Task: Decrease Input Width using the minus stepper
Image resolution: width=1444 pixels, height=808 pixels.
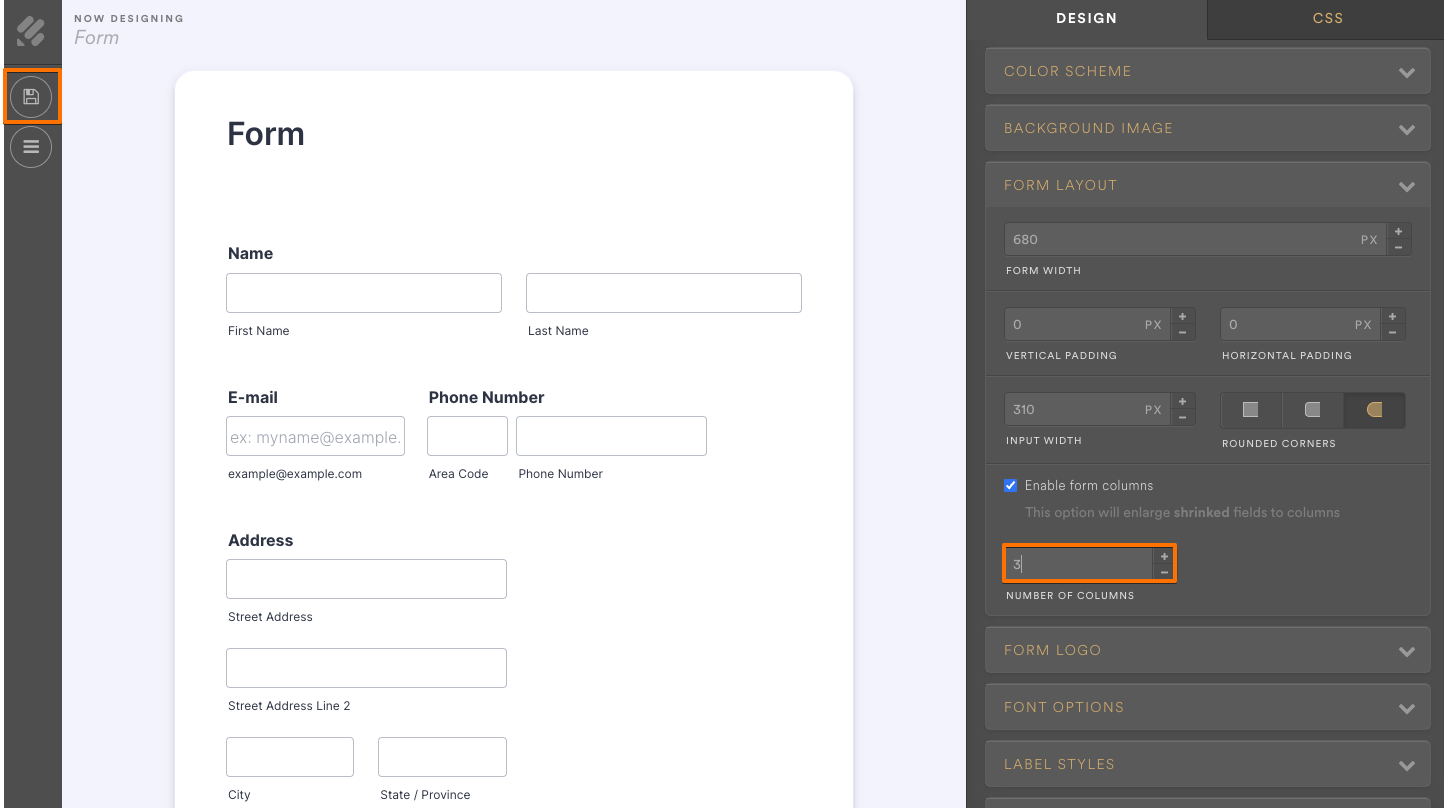Action: click(1182, 416)
